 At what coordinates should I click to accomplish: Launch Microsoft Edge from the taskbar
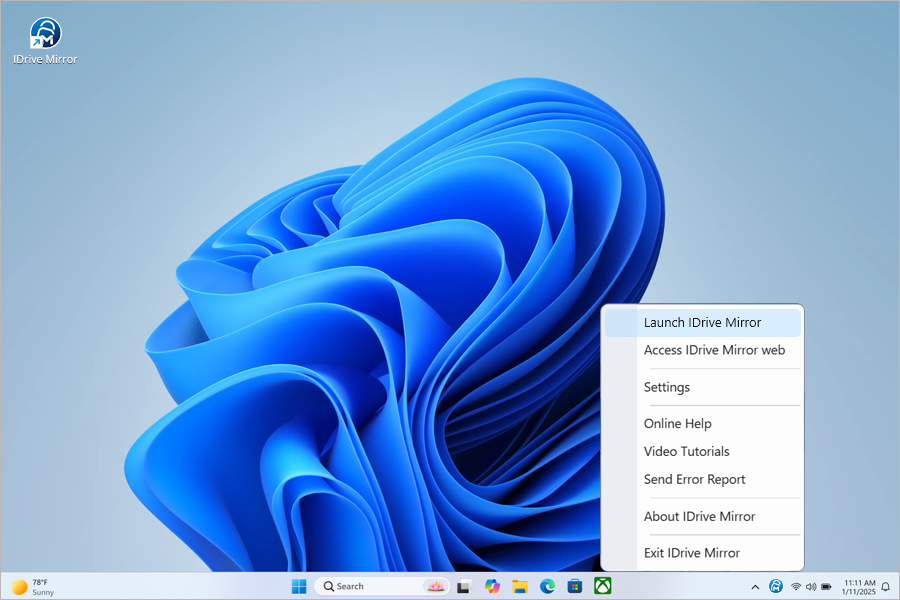point(547,586)
